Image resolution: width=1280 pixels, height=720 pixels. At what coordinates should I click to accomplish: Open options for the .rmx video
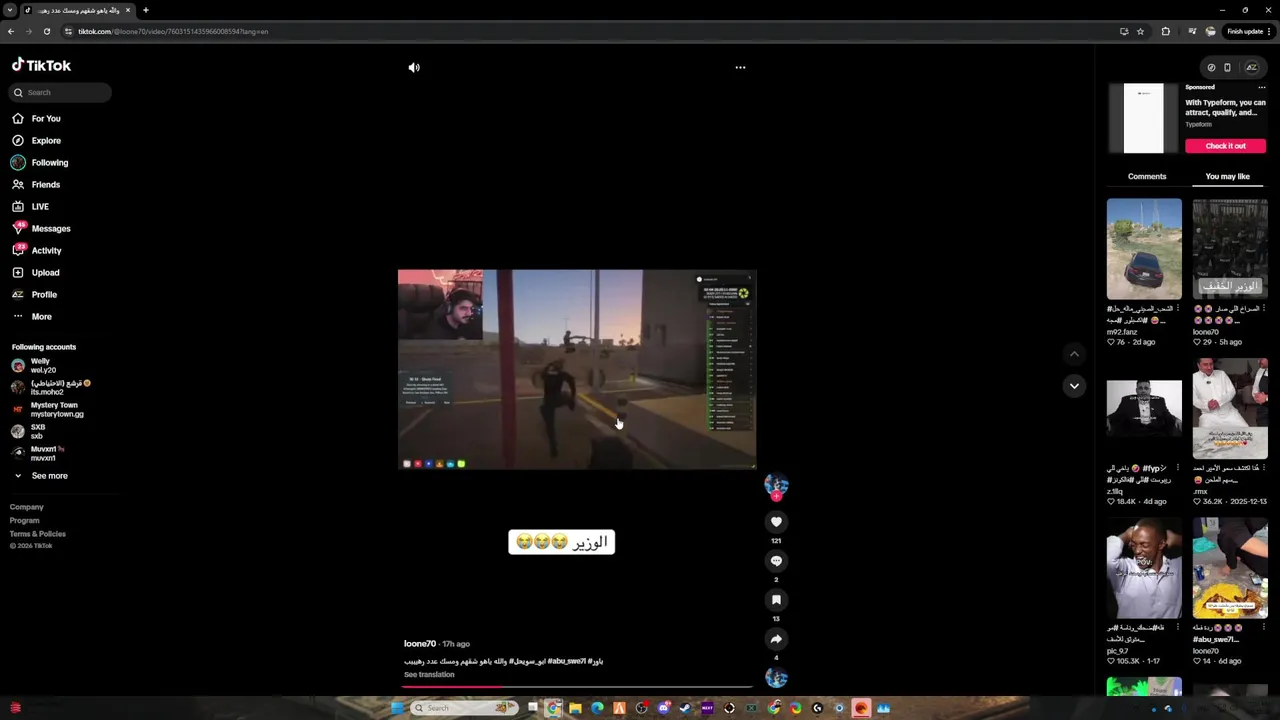click(x=1263, y=468)
